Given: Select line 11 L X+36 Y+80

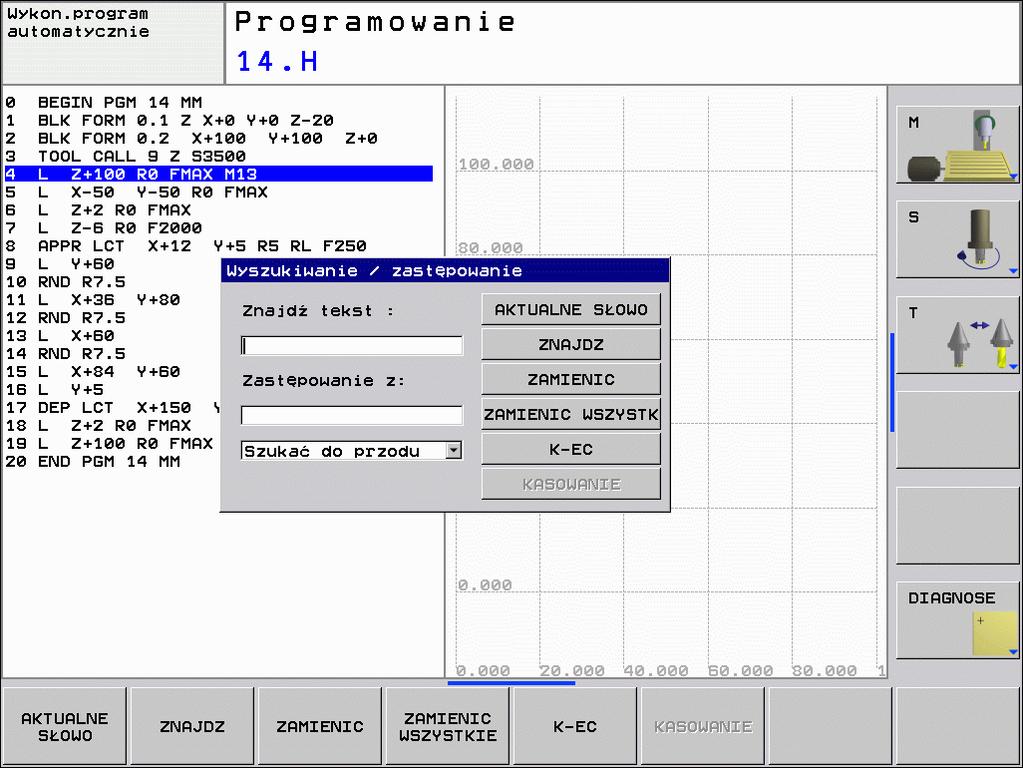Looking at the screenshot, I should coord(93,300).
